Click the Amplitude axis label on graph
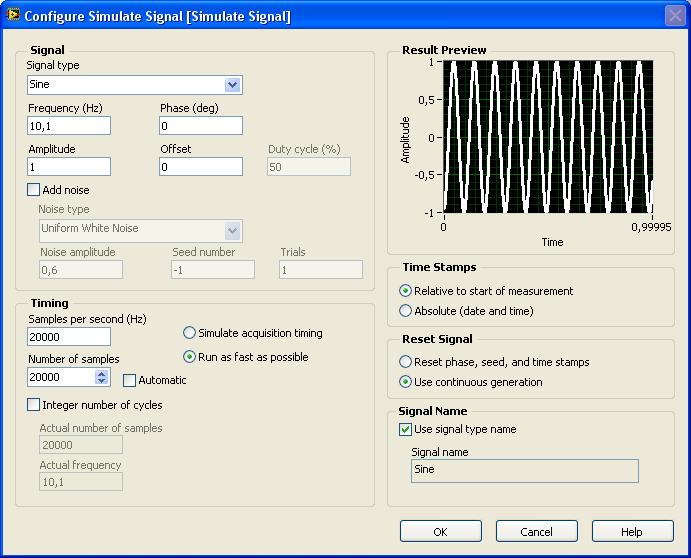The width and height of the screenshot is (691, 558). (405, 140)
